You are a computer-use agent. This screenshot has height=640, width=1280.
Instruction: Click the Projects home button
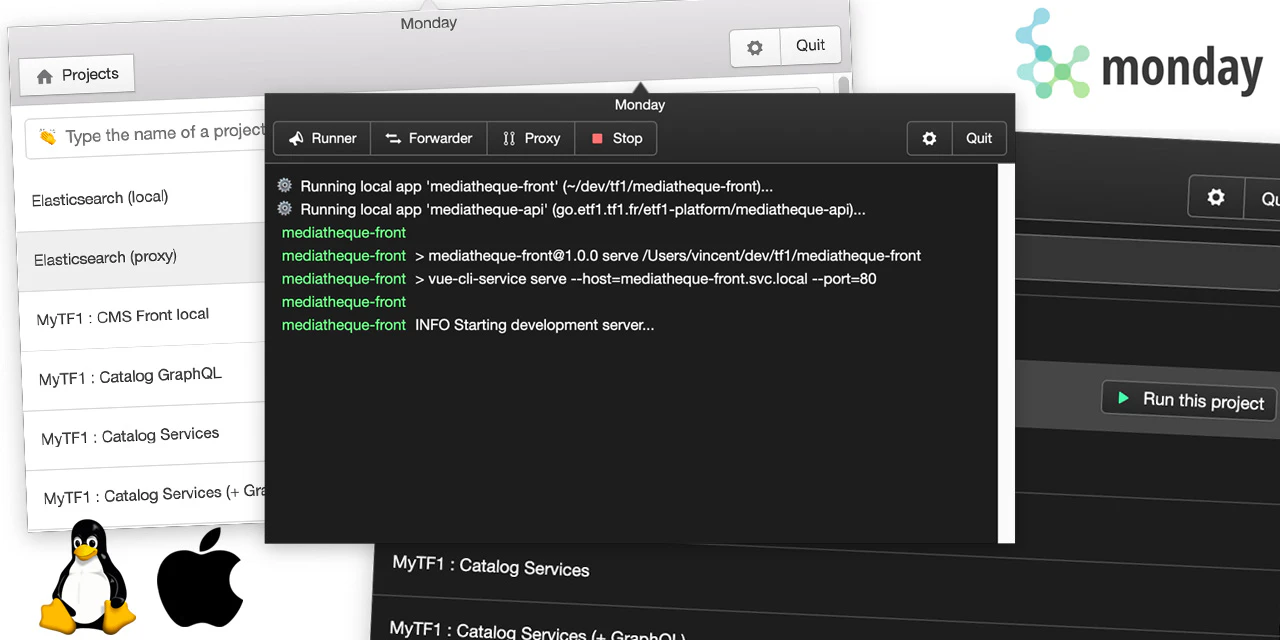(77, 75)
